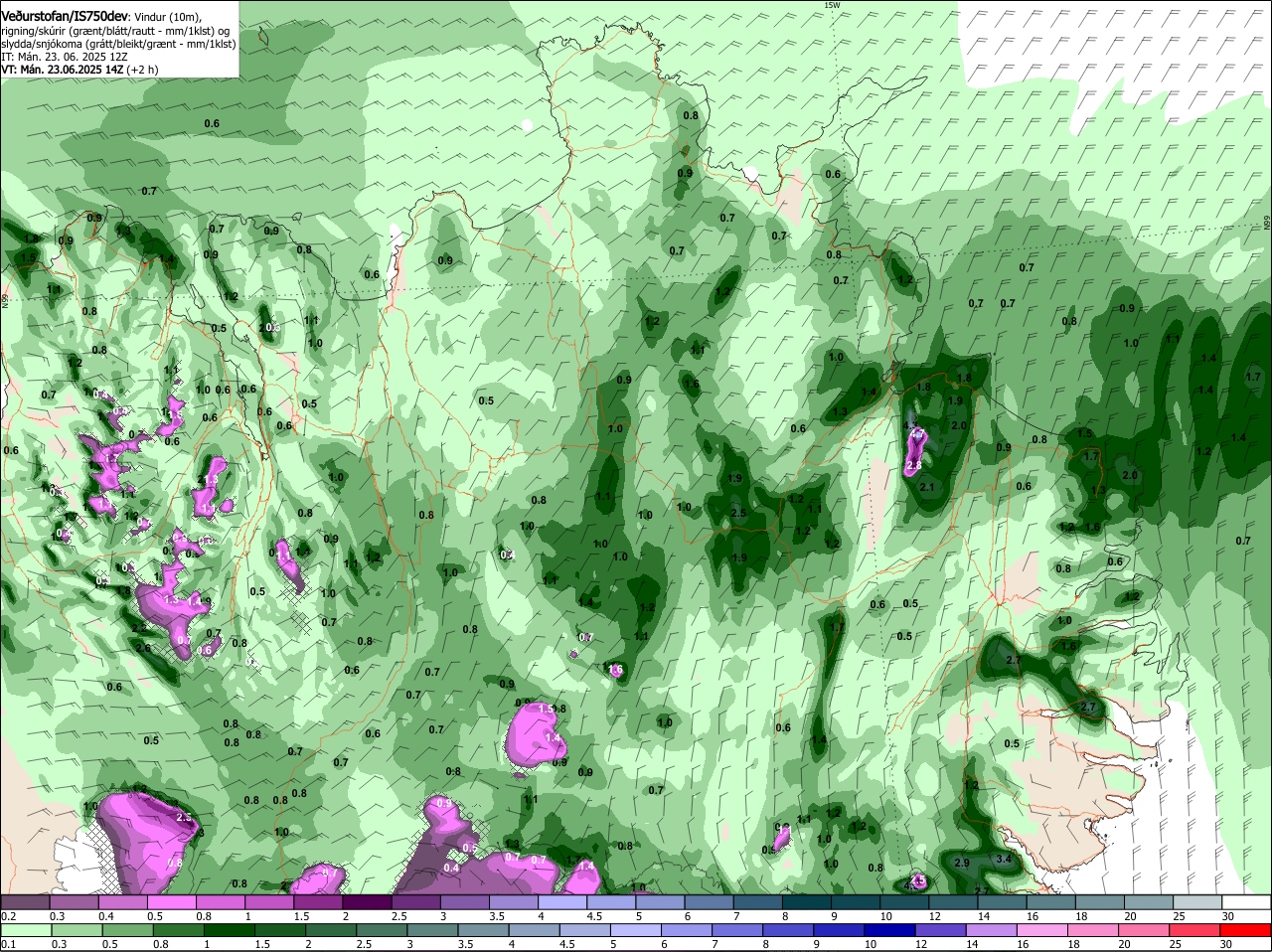Image resolution: width=1272 pixels, height=952 pixels.
Task: Select dark green swatch between 1 and 1.5, lower legend
Action: click(x=229, y=930)
